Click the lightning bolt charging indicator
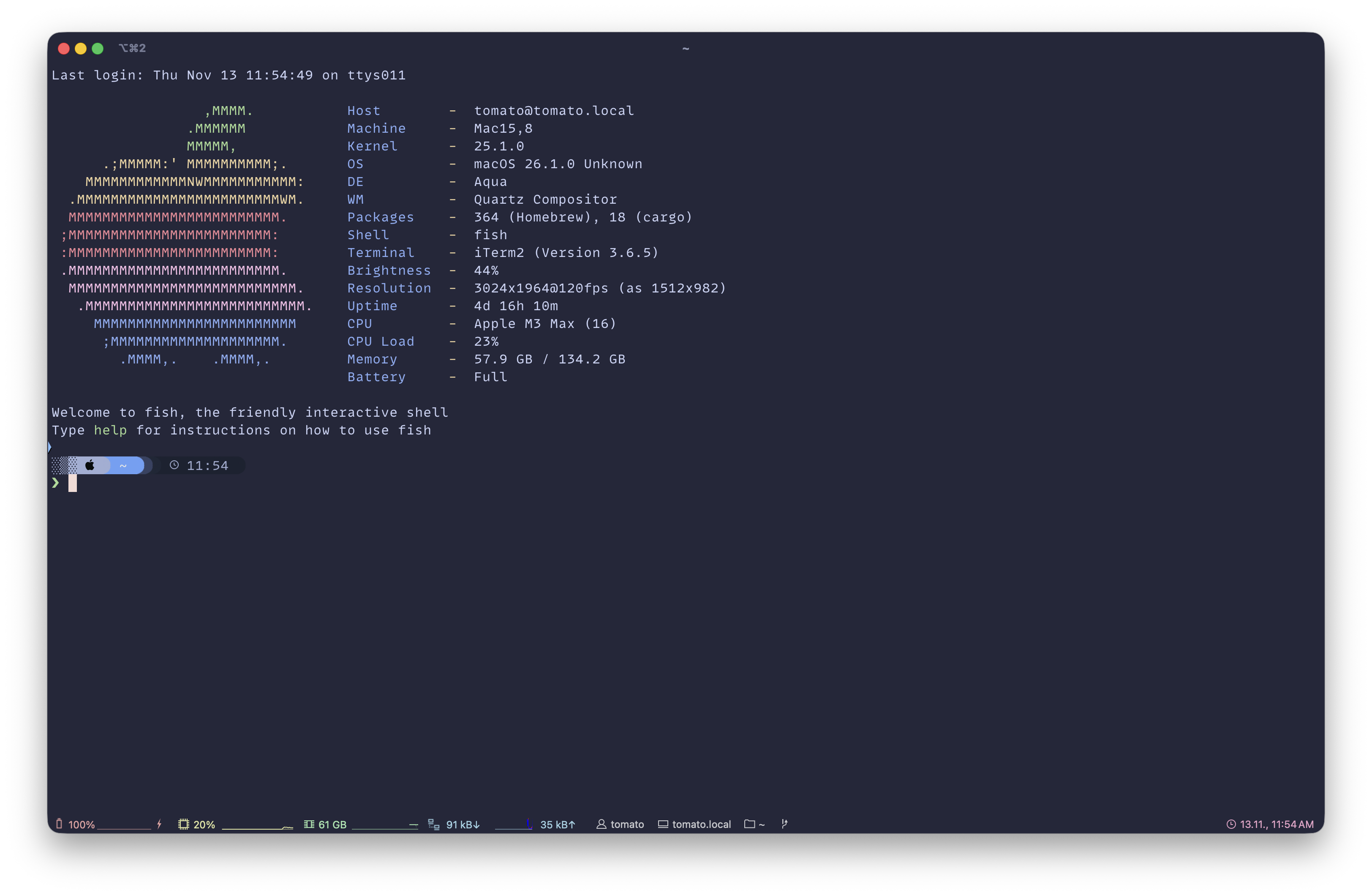This screenshot has width=1372, height=896. coord(160,824)
